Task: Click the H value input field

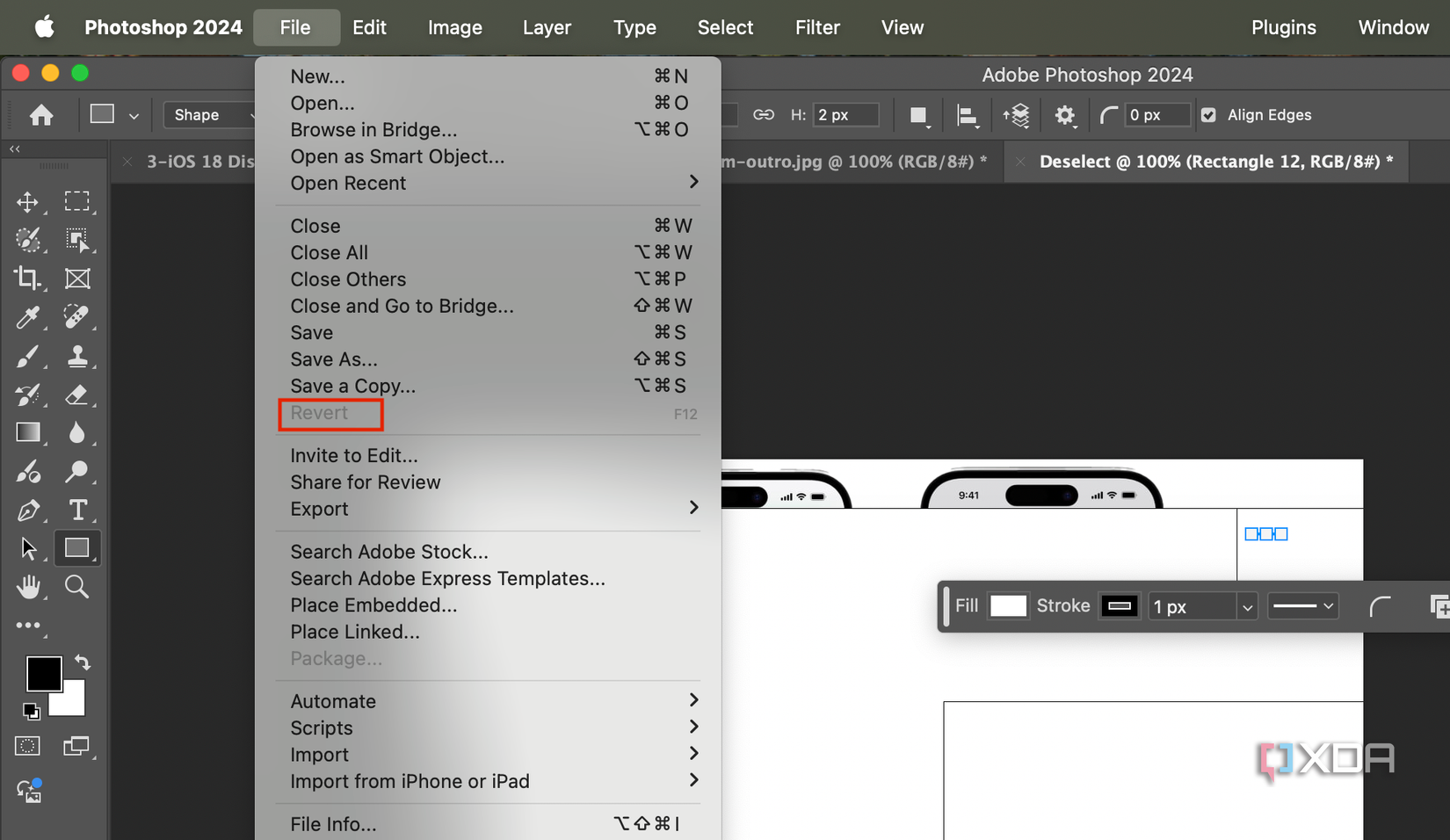Action: pyautogui.click(x=845, y=114)
